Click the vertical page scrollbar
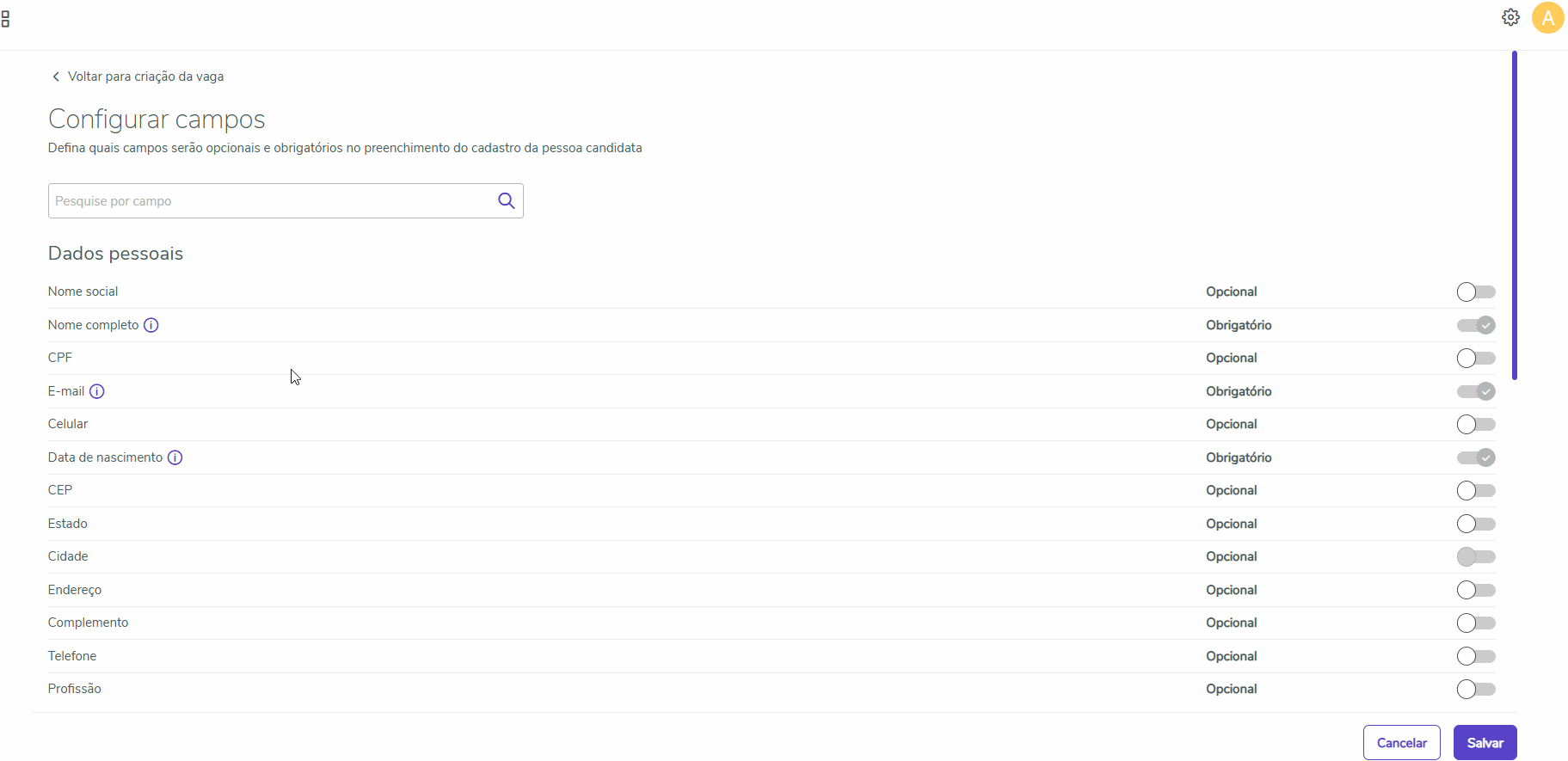1568x761 pixels. (x=1515, y=215)
